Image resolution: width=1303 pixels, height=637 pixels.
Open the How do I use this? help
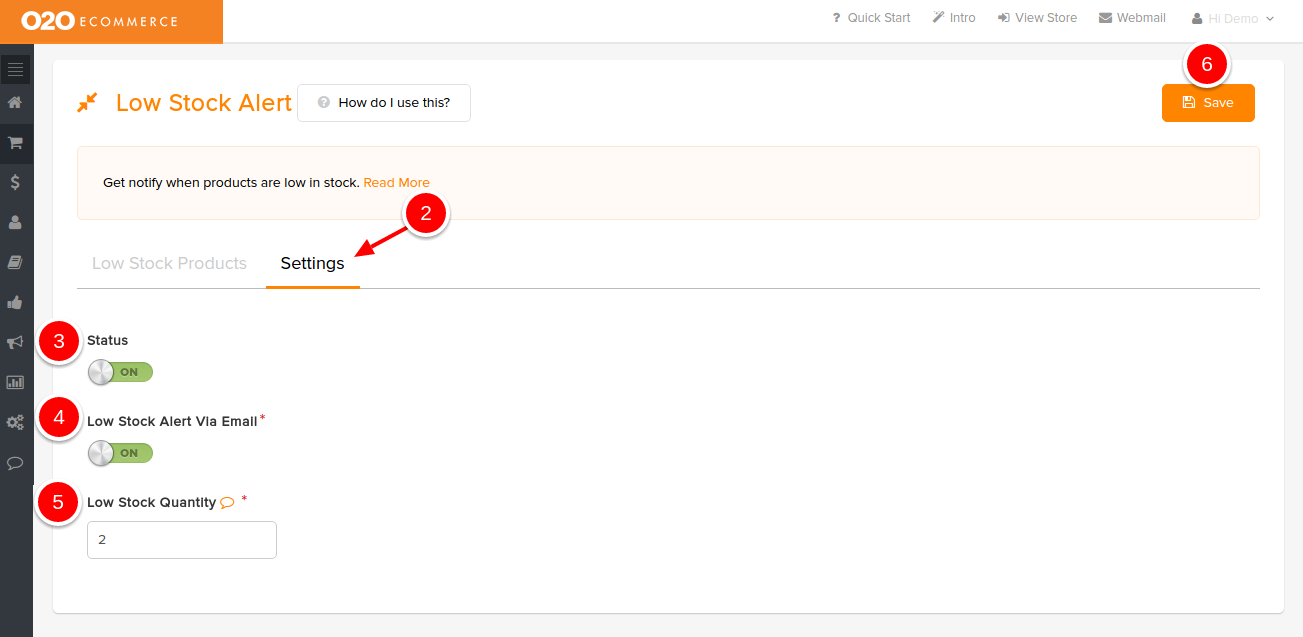pos(384,103)
